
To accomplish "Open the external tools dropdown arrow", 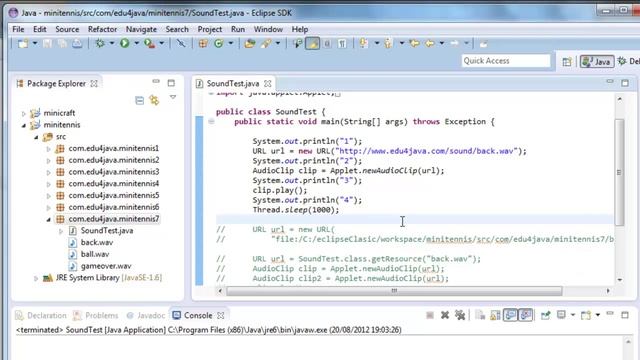I will coord(162,43).
